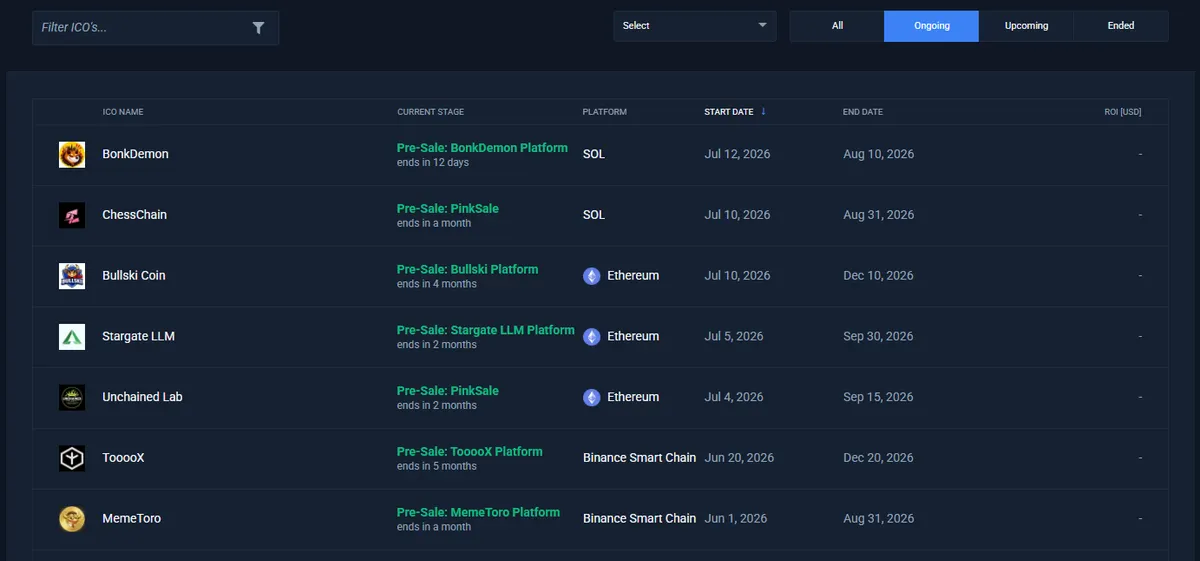Click Pre-Sale: Bullski Platform stage
Image resolution: width=1200 pixels, height=561 pixels.
467,270
